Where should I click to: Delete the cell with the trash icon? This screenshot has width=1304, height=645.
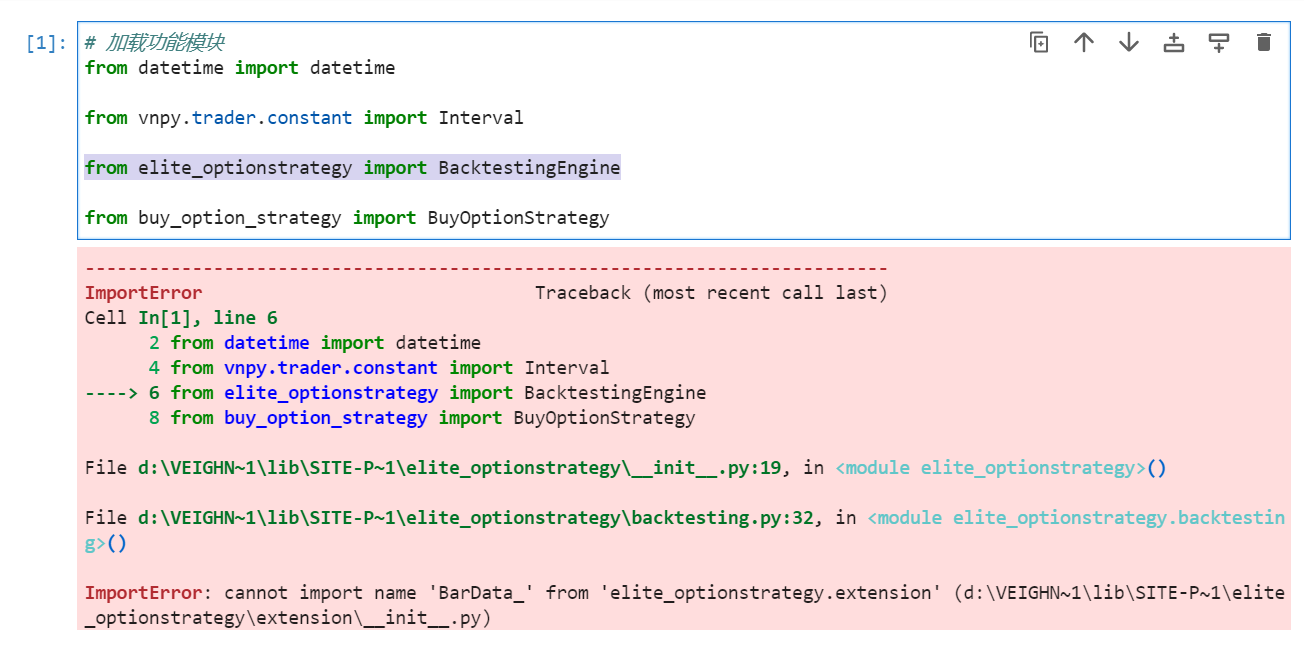click(1264, 42)
